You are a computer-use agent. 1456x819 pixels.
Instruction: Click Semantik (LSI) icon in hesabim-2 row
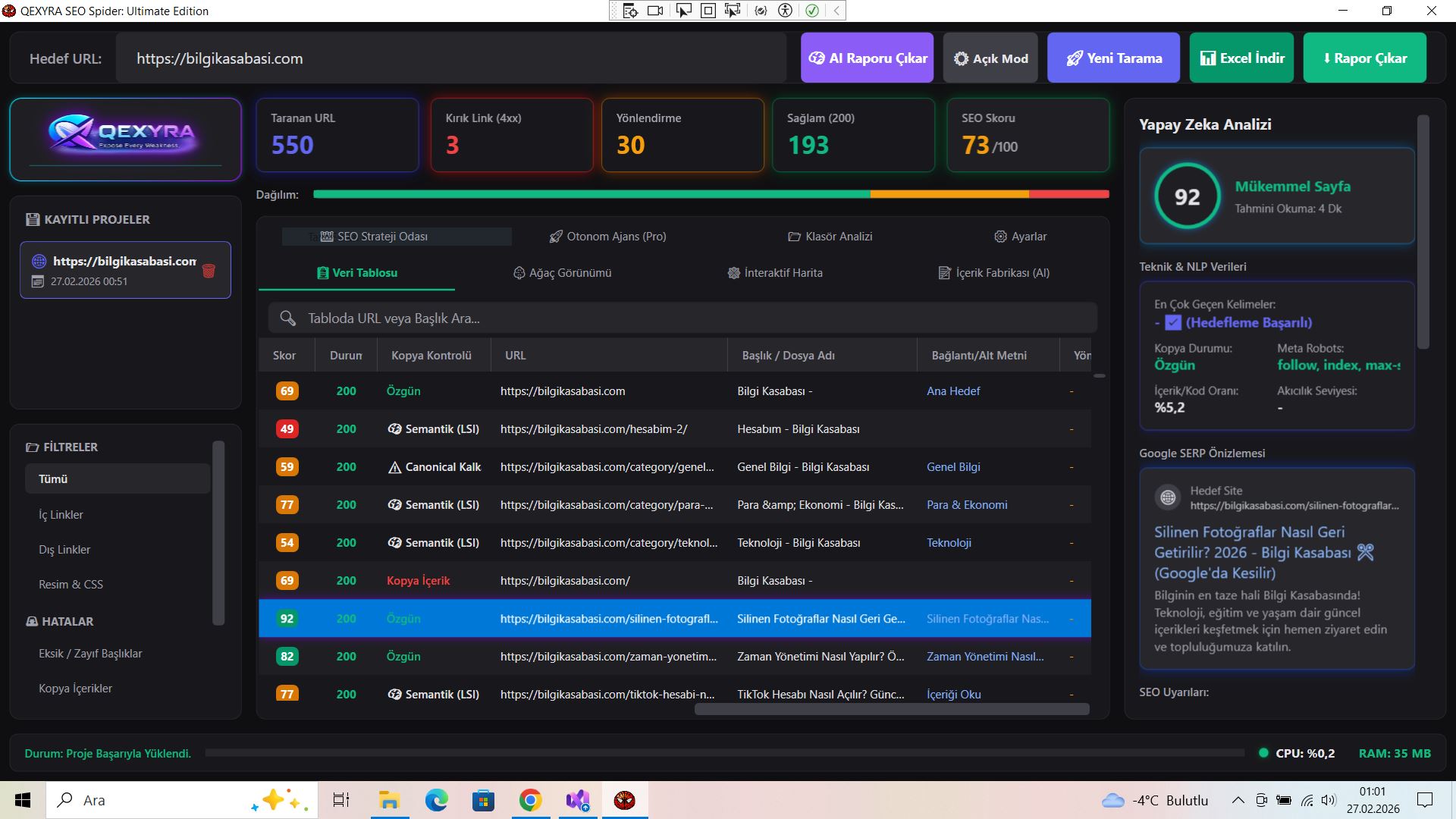[394, 429]
